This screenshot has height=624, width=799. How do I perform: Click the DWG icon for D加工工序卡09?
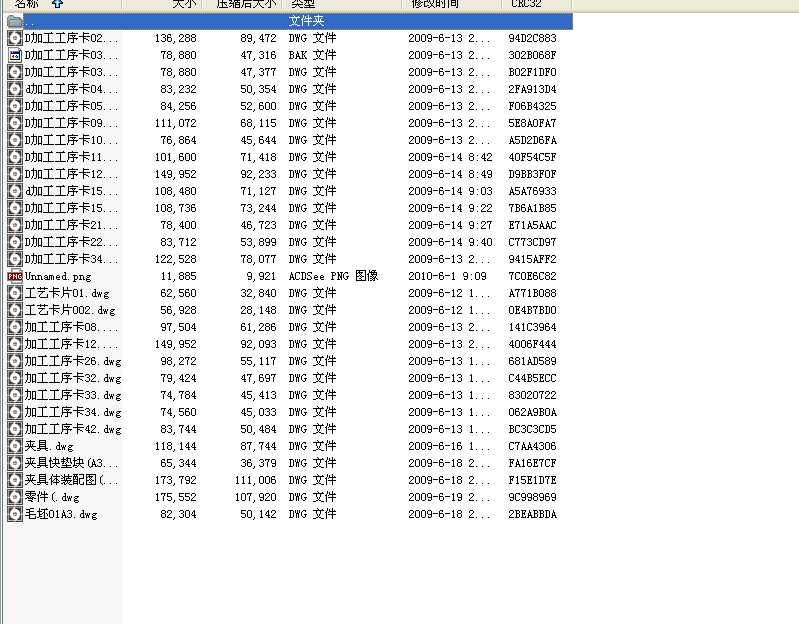pyautogui.click(x=15, y=123)
